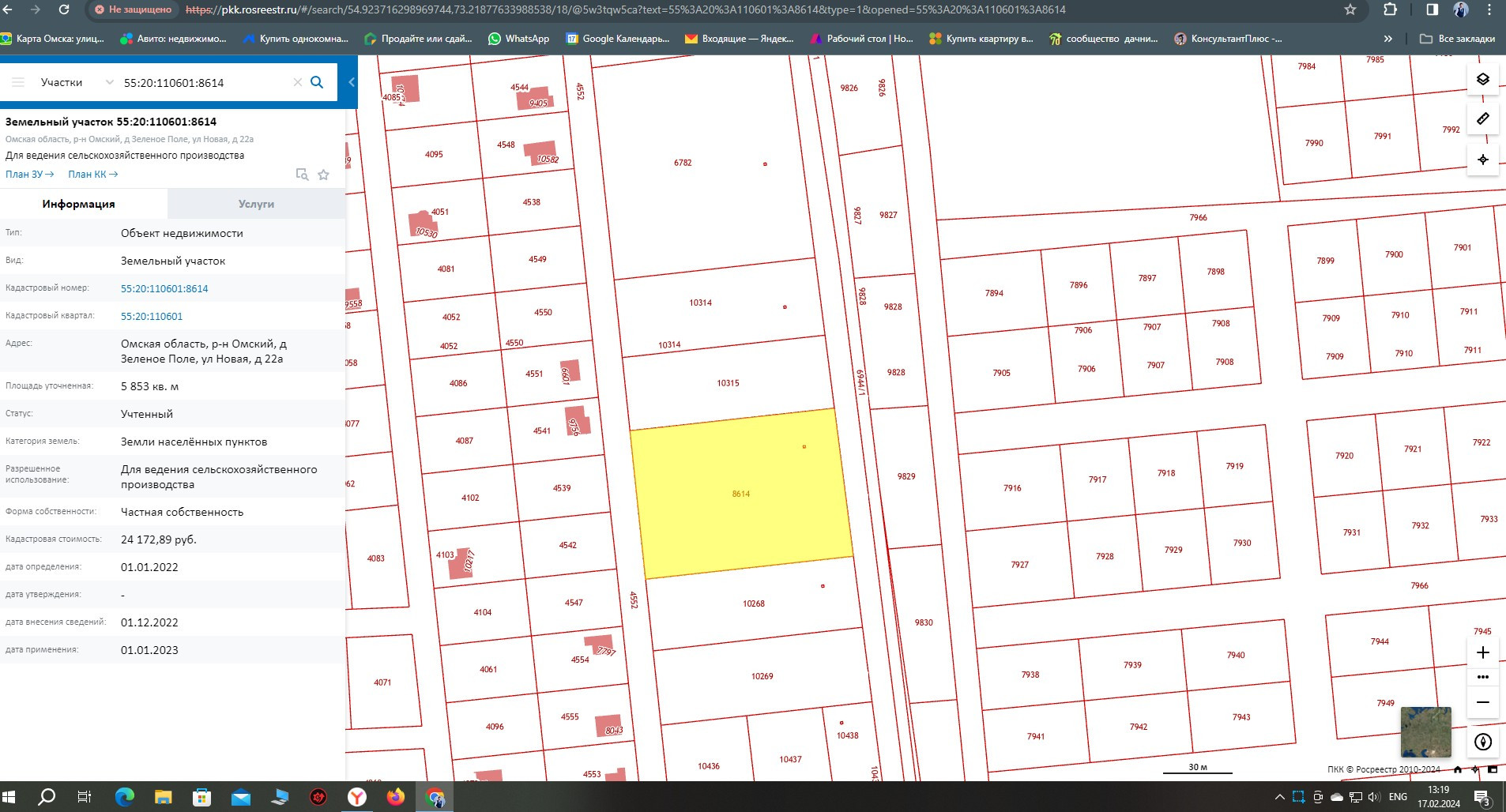Add parcel to favorites with star
Screen dimensions: 1506x812
323,175
